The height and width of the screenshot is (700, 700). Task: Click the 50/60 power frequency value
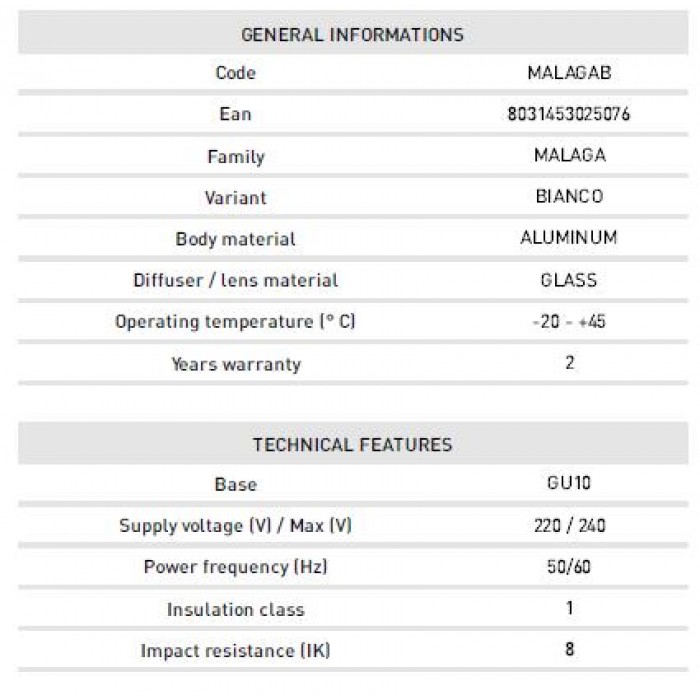(x=569, y=567)
